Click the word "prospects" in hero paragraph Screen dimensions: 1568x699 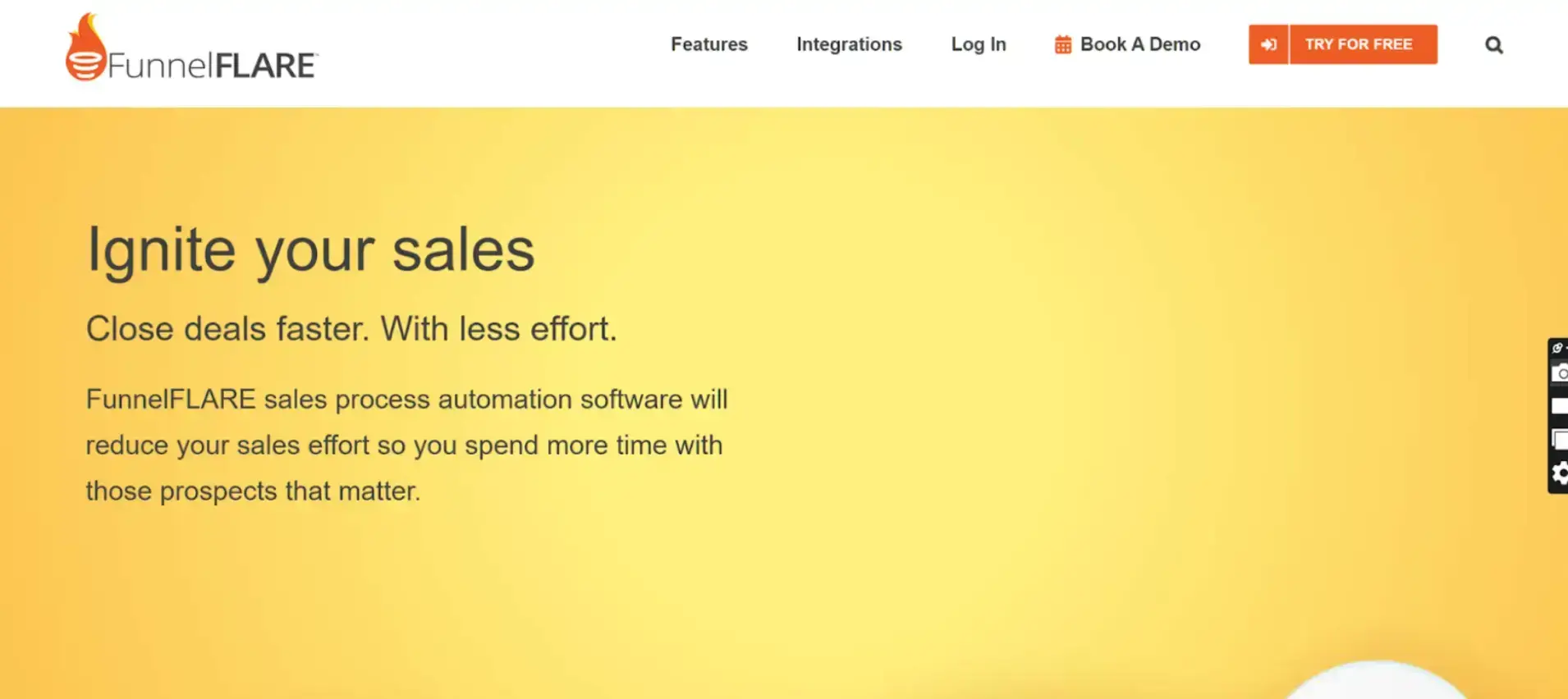coord(218,491)
